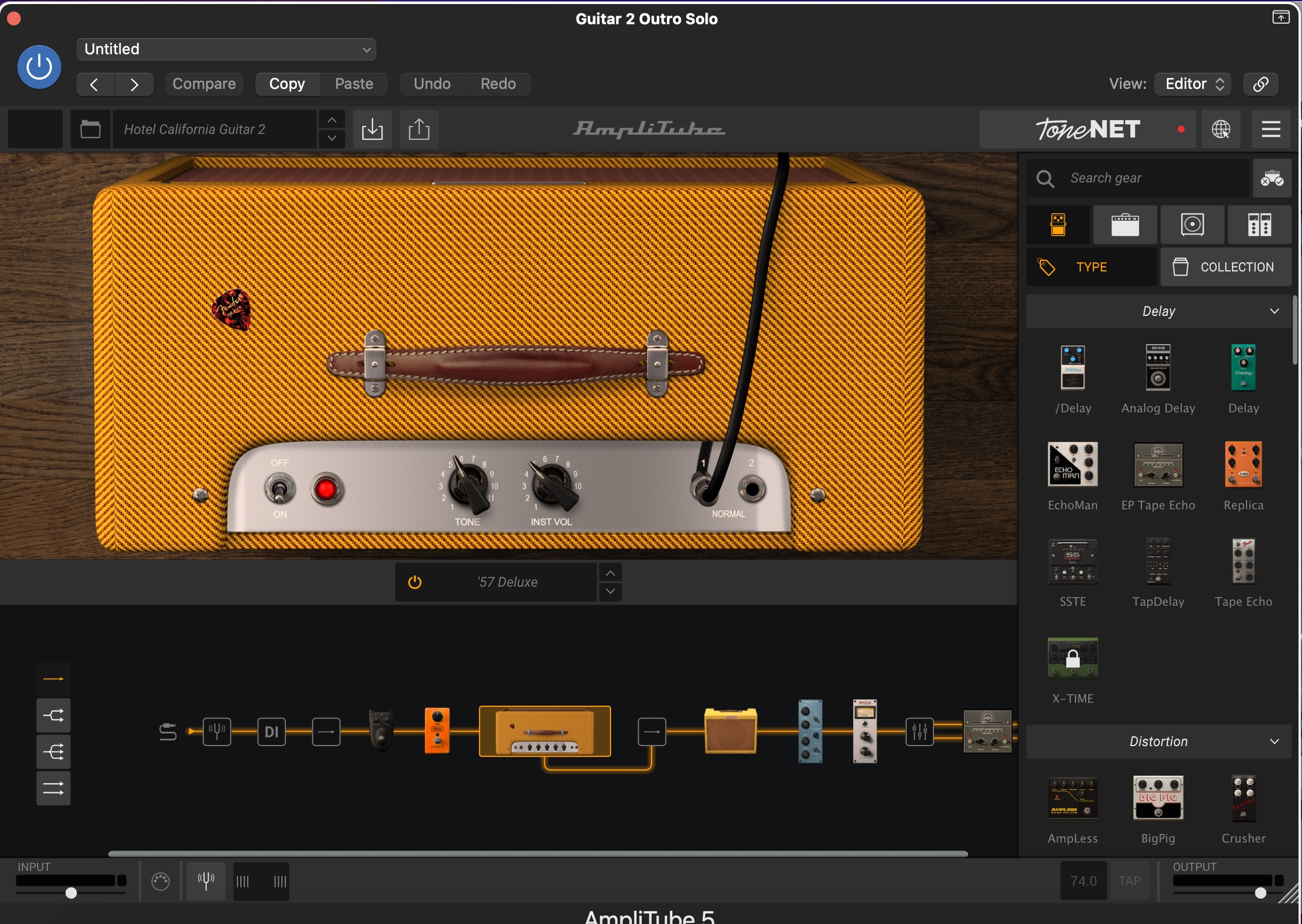Select previous preset with up arrow
Viewport: 1302px width, 924px height.
332,120
